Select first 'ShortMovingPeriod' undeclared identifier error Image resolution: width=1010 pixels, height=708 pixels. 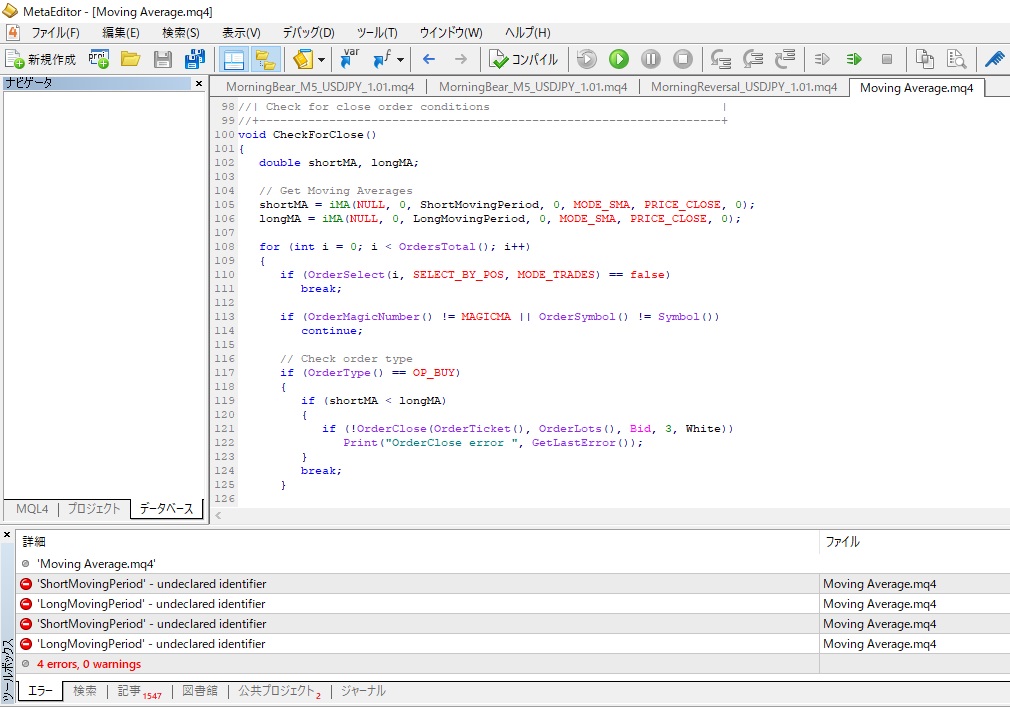pos(152,584)
